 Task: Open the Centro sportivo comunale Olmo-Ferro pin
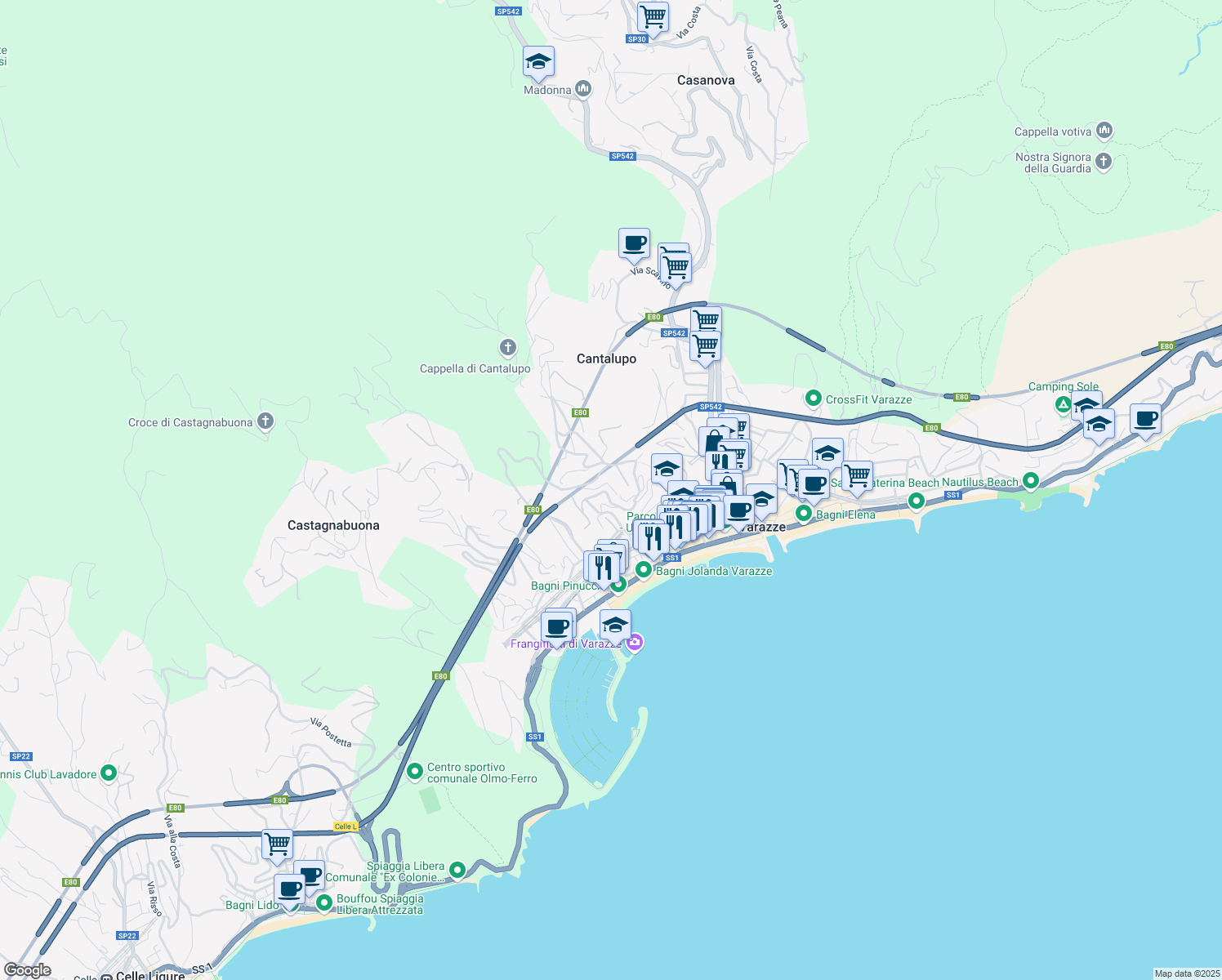click(x=415, y=771)
